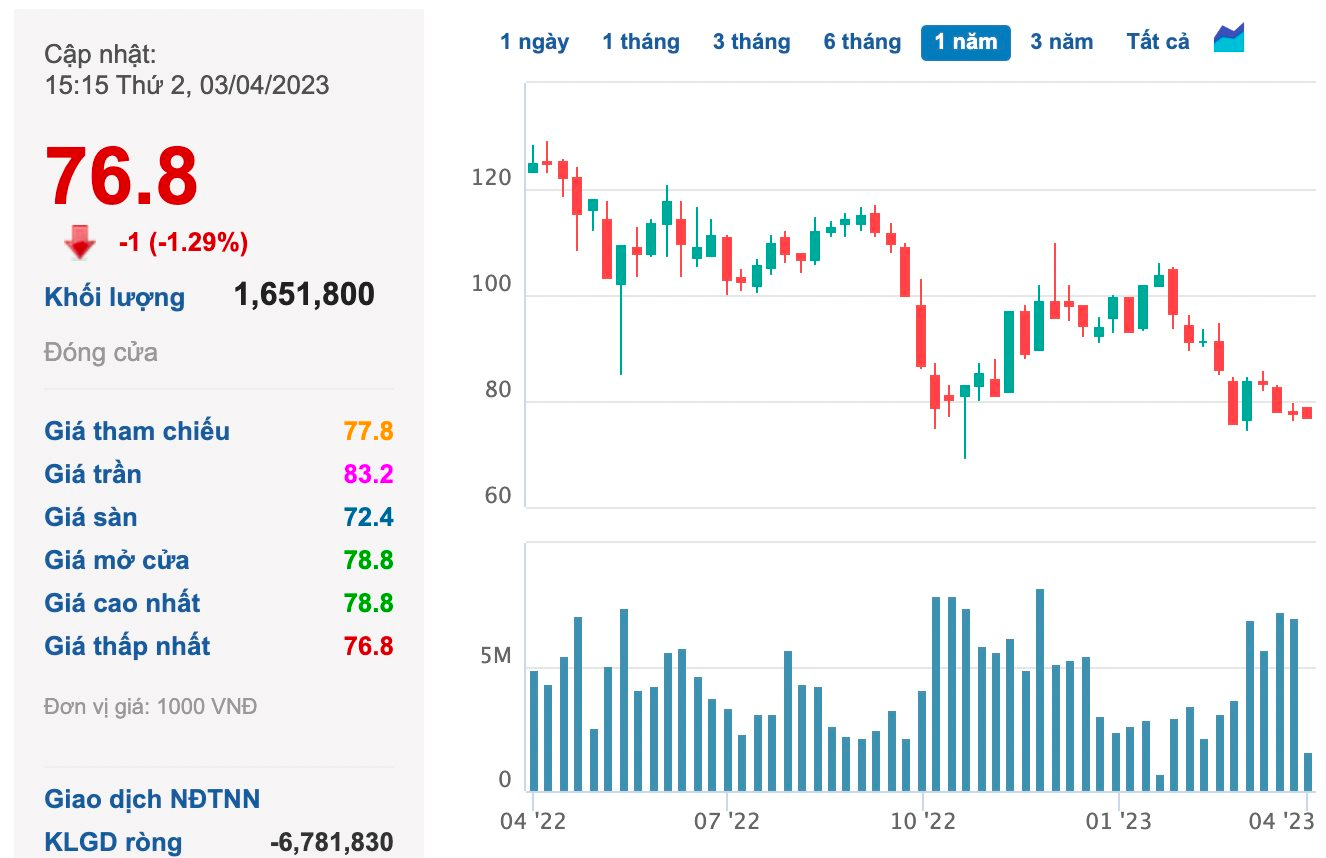This screenshot has height=858, width=1326.
Task: Click the lowest price value 76.8
Action: [x=368, y=646]
